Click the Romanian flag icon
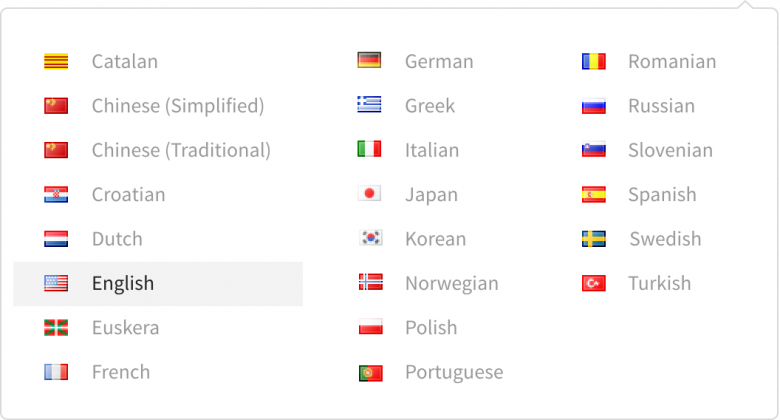Screen dimensions: 780x420 [593, 62]
